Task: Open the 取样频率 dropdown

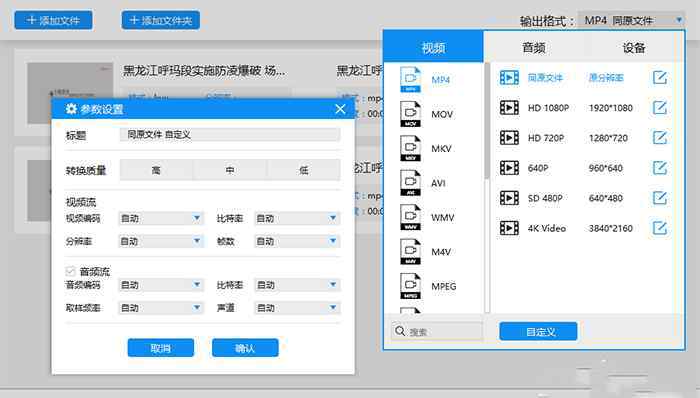Action: tap(161, 308)
